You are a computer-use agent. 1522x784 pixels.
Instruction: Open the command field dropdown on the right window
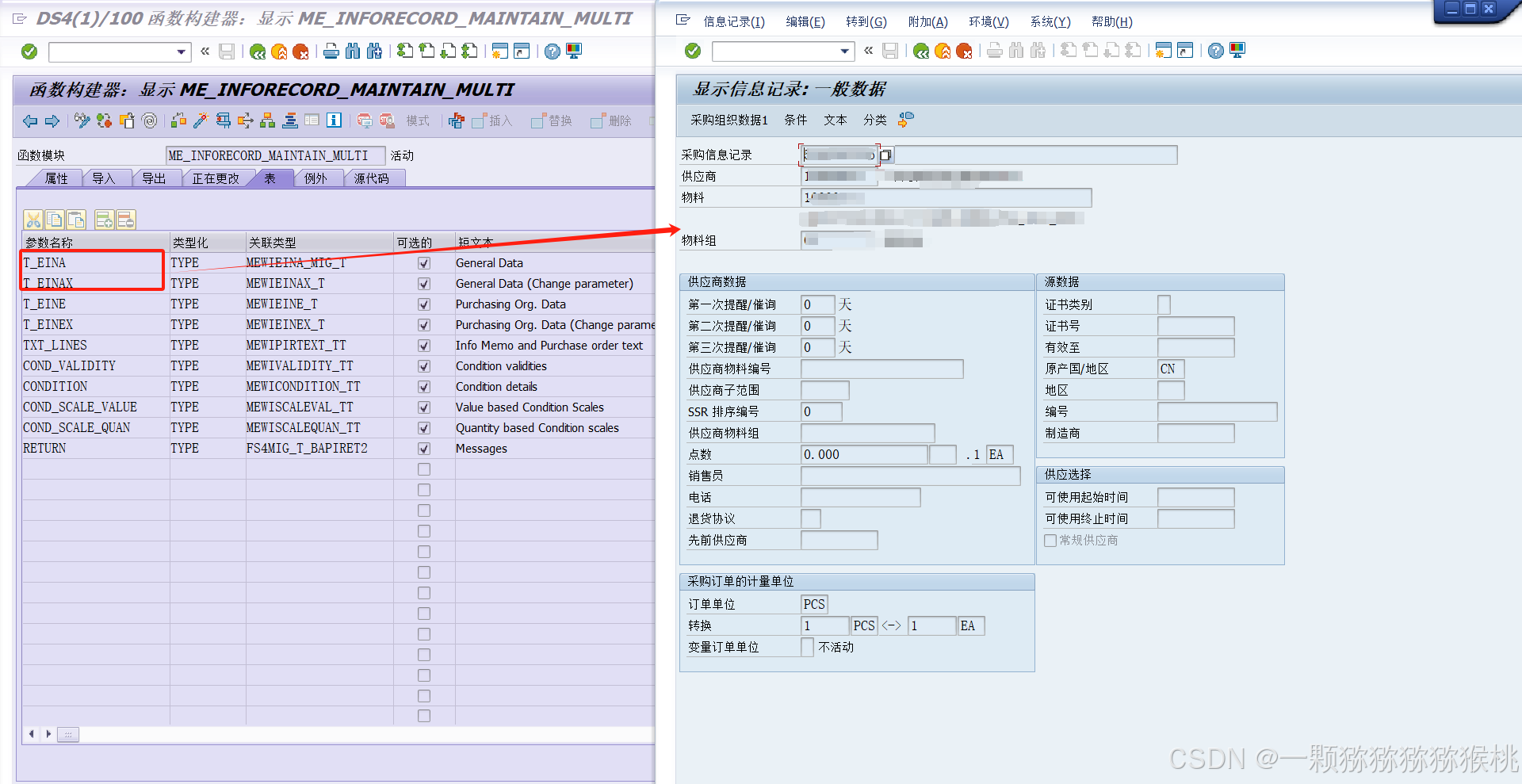(x=844, y=52)
